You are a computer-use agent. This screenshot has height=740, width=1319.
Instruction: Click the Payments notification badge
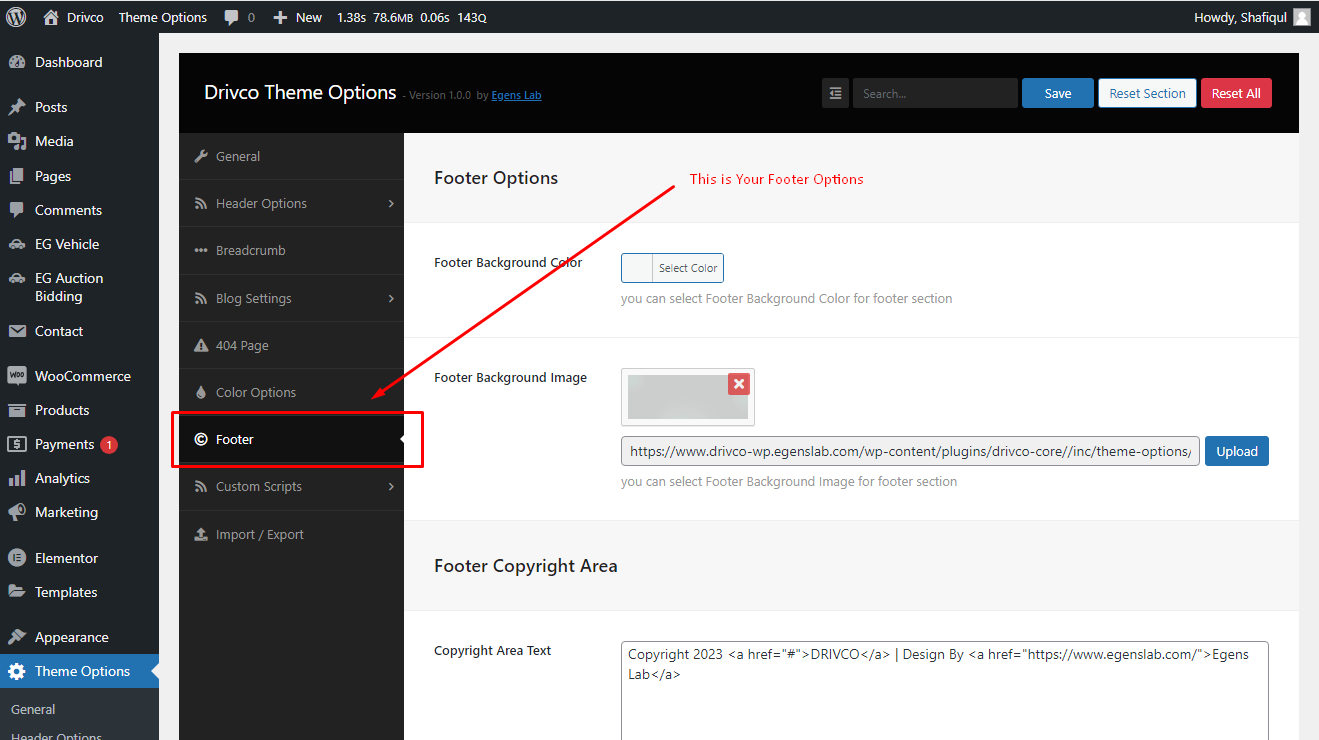[109, 444]
